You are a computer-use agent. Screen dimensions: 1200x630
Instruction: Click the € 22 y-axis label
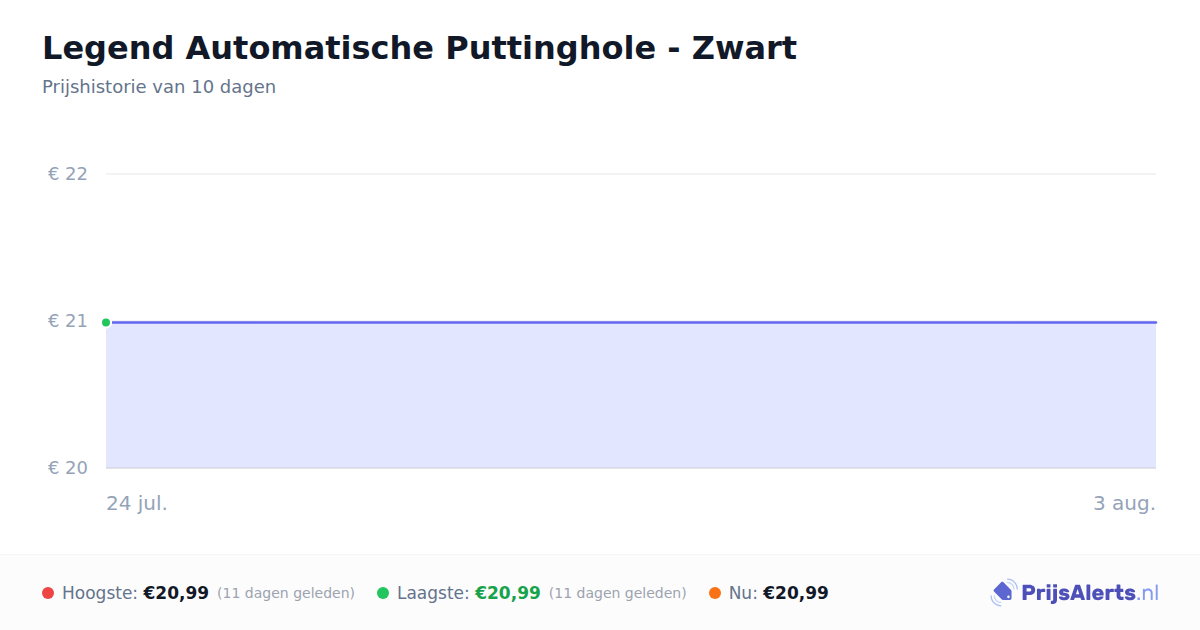click(x=68, y=174)
